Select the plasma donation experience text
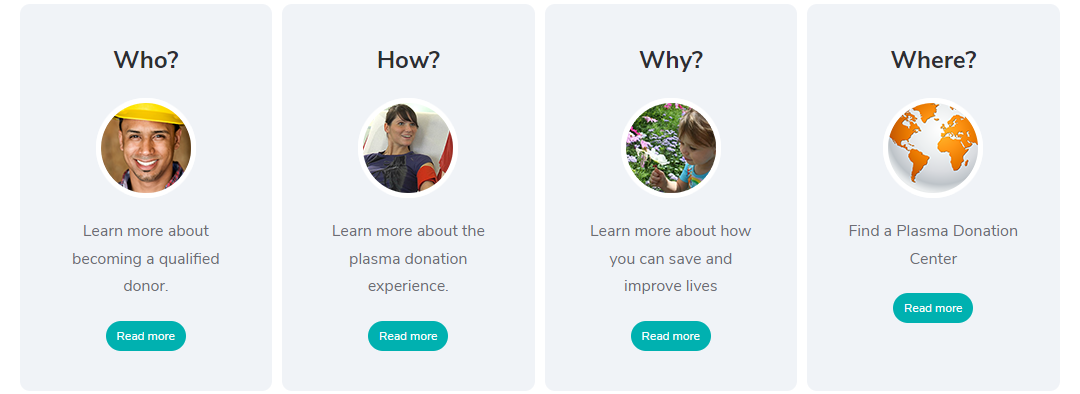This screenshot has width=1080, height=394. pos(408,258)
